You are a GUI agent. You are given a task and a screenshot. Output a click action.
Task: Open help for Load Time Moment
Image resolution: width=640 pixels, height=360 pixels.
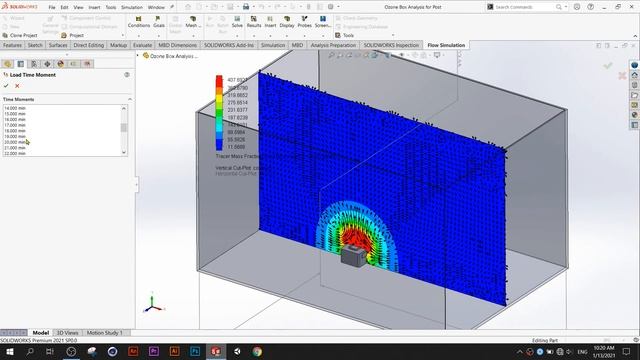tap(127, 75)
